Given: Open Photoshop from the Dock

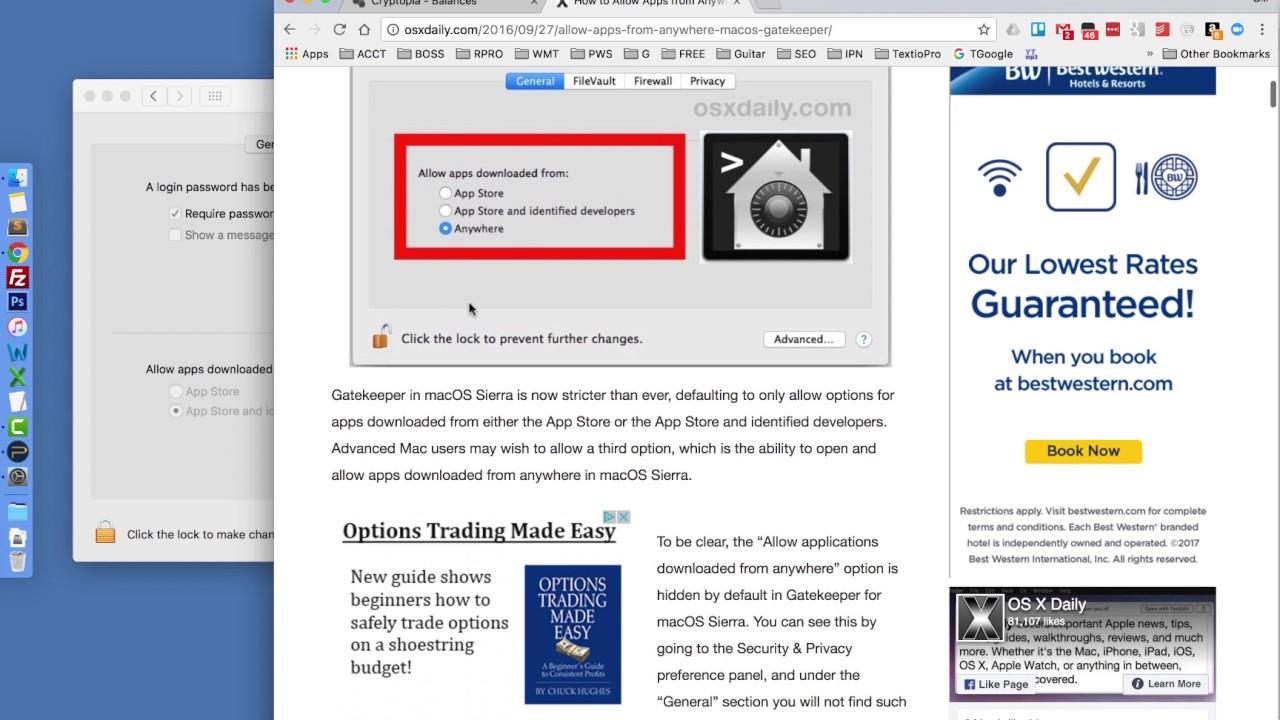Looking at the screenshot, I should click(17, 302).
